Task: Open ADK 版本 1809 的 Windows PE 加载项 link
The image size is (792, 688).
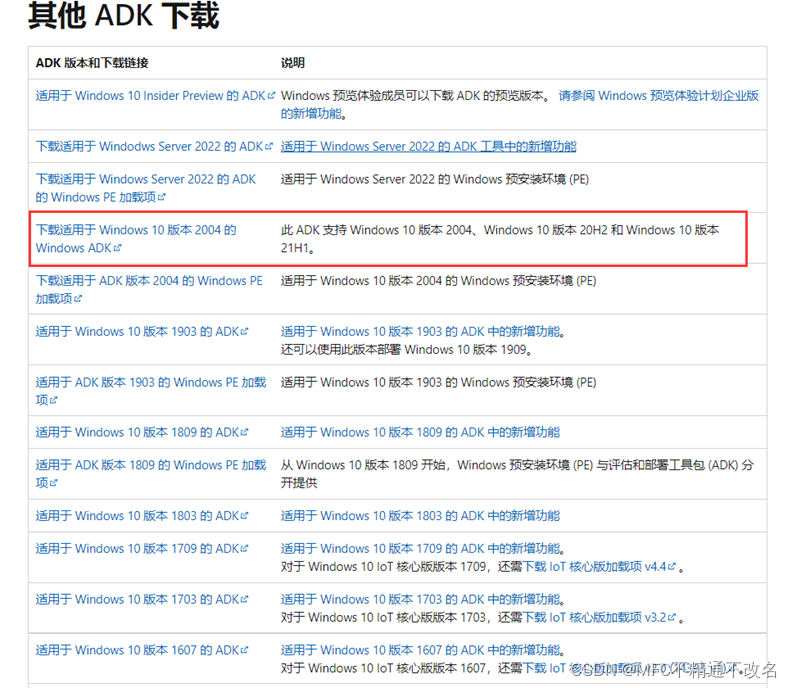Action: [x=151, y=474]
